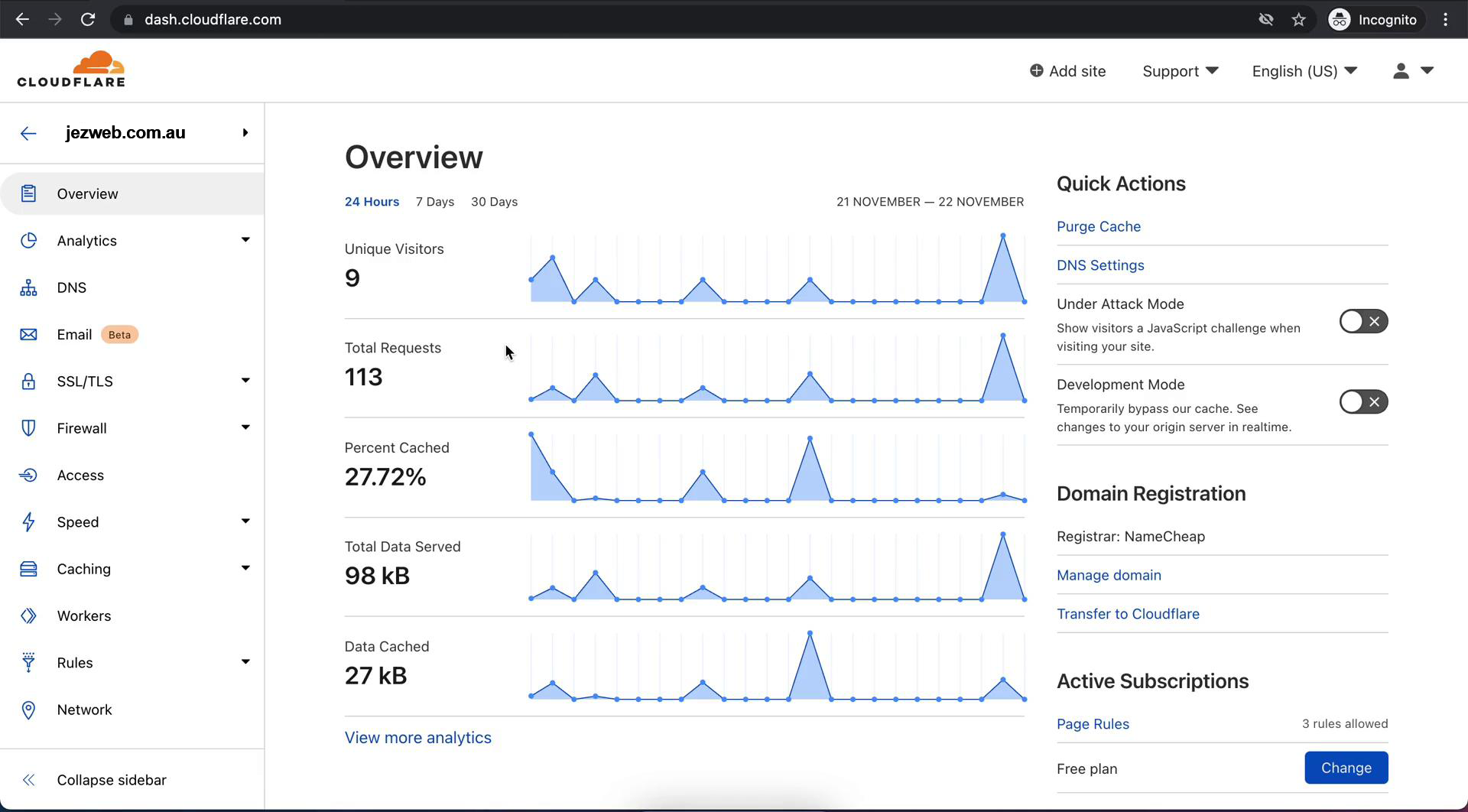Click the Percent Cached value 27.72%
This screenshot has width=1468, height=812.
pyautogui.click(x=385, y=477)
